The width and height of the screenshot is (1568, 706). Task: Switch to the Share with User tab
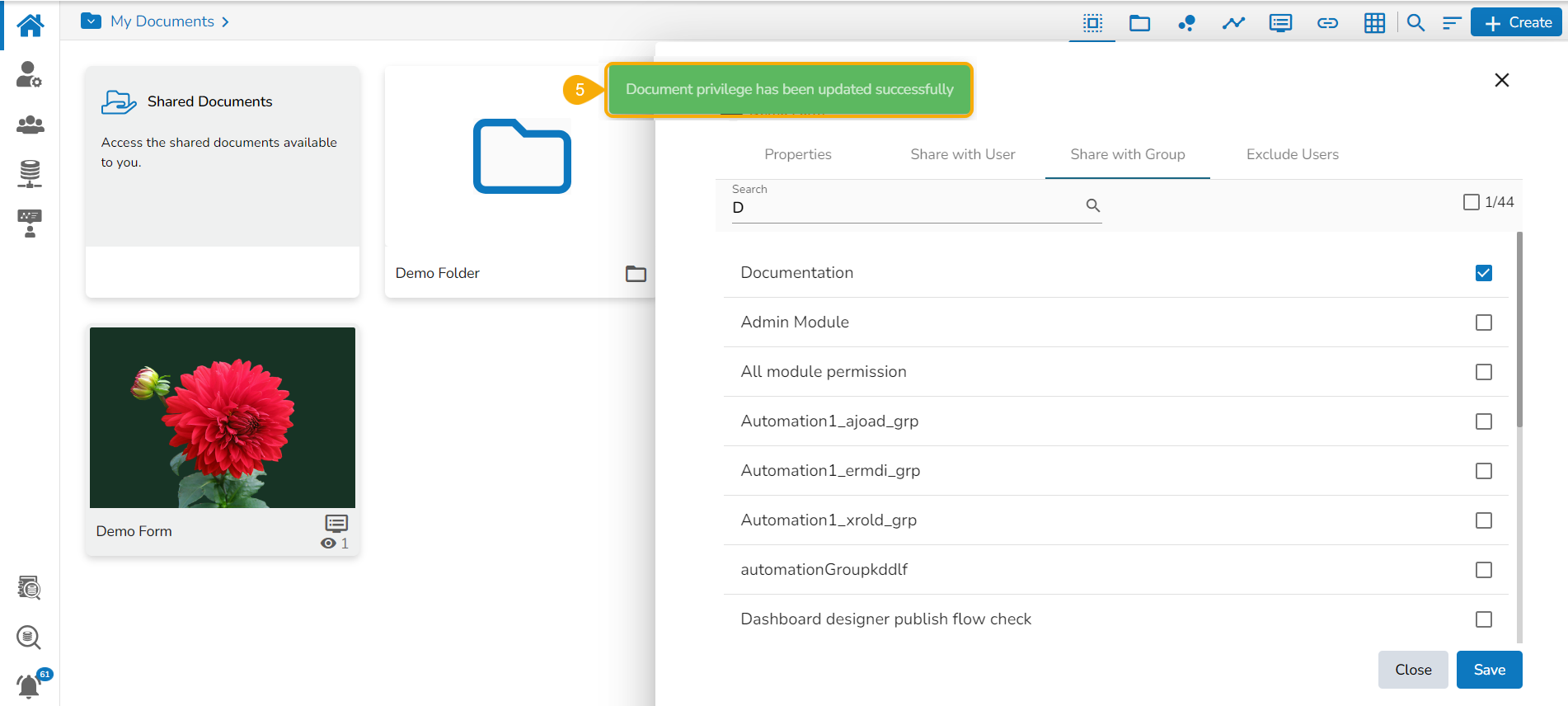962,154
